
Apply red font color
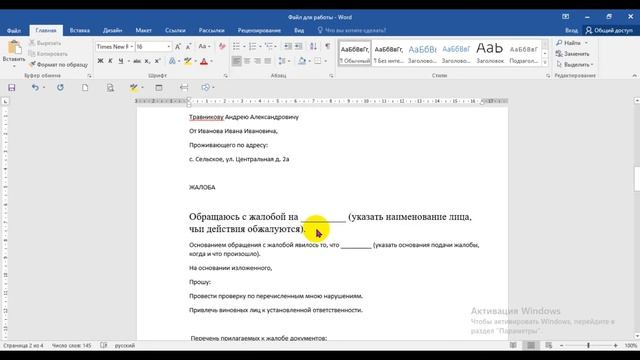[x=204, y=61]
